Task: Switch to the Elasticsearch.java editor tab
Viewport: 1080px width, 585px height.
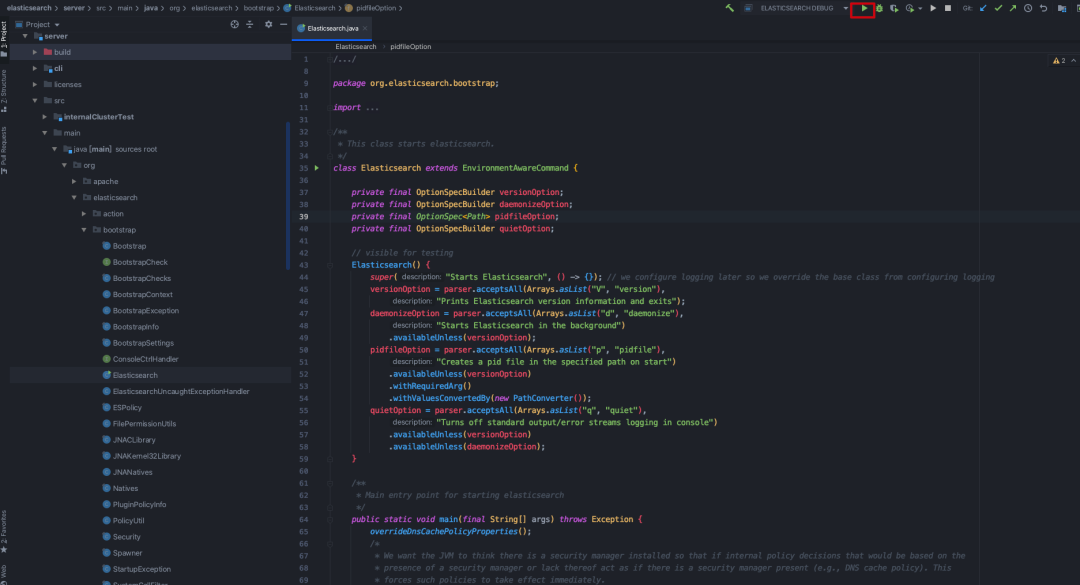Action: [332, 28]
